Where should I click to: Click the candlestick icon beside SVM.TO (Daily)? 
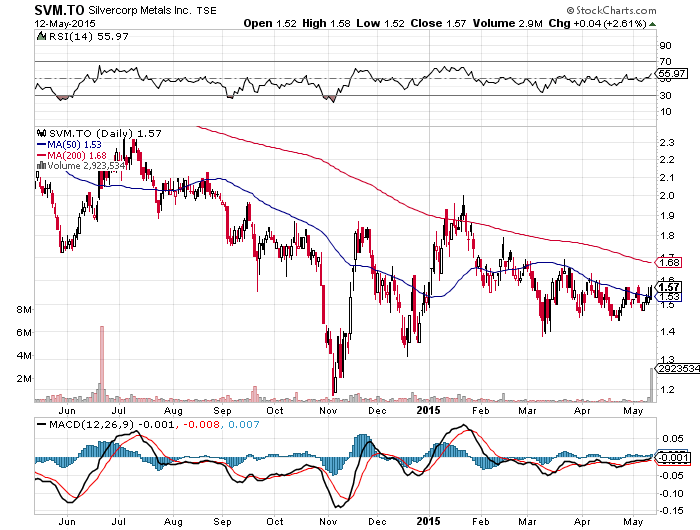42,133
